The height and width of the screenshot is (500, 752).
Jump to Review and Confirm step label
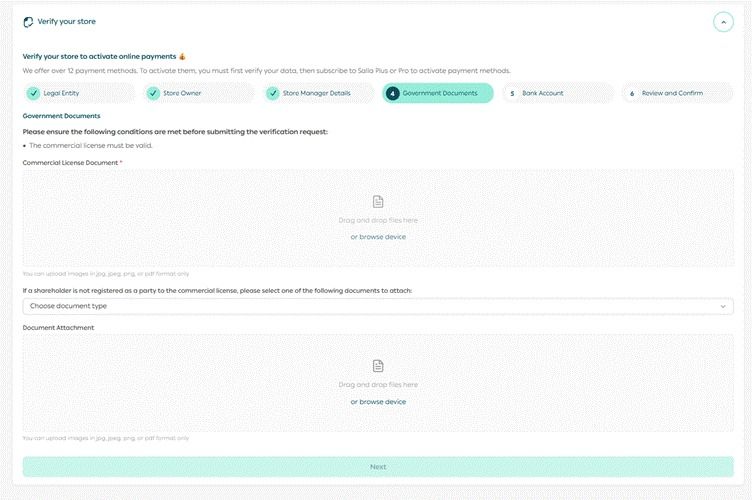point(672,93)
